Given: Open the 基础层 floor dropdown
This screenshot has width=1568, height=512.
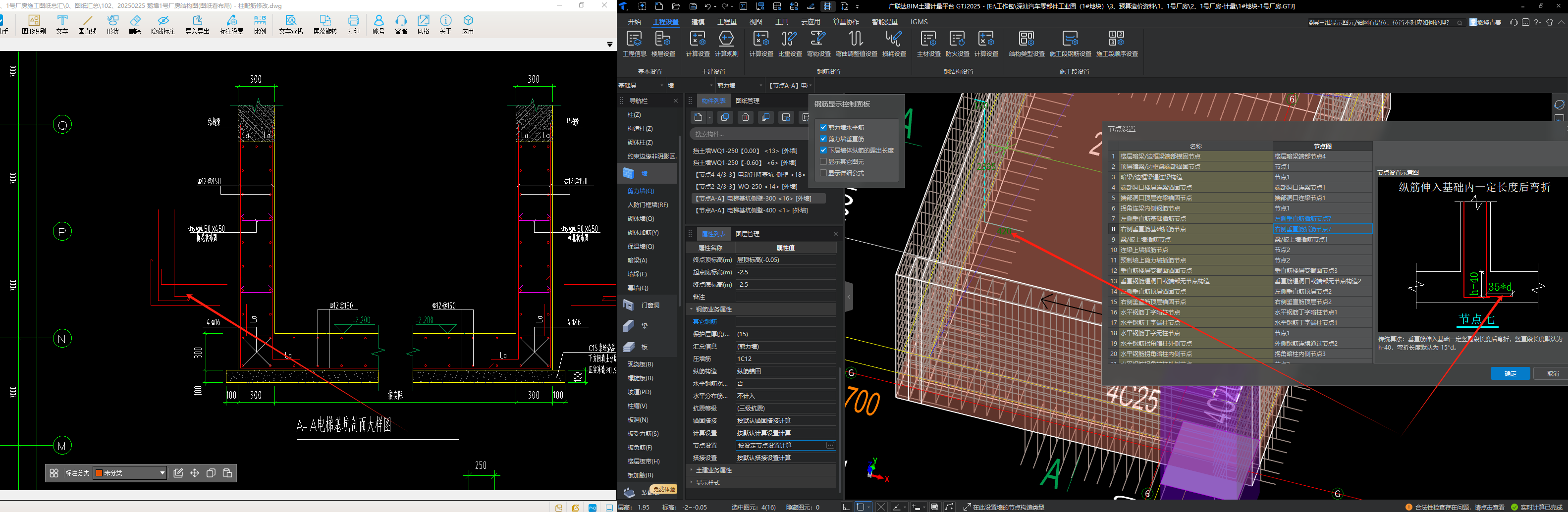Looking at the screenshot, I should pos(641,86).
